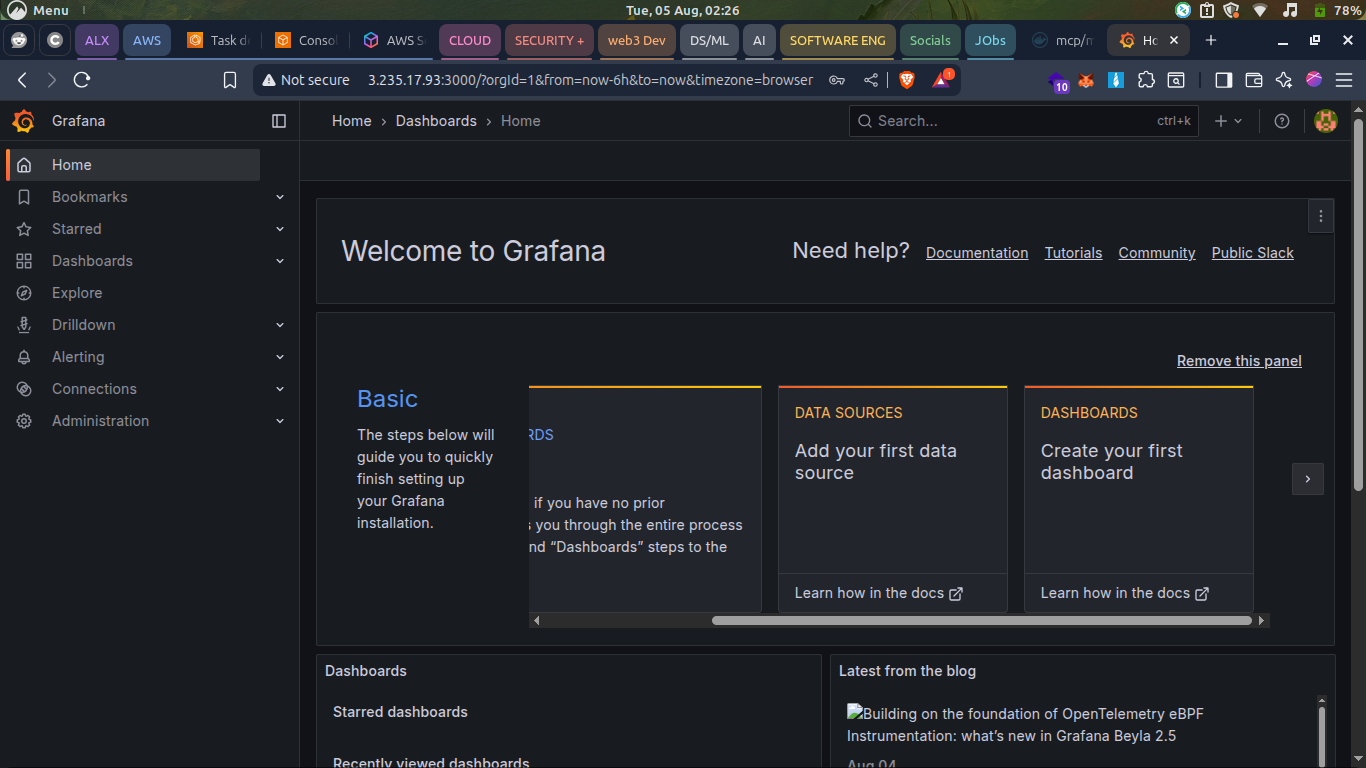Open the SOFTWARE ENG tab group
Image resolution: width=1366 pixels, height=768 pixels.
pyautogui.click(x=838, y=41)
